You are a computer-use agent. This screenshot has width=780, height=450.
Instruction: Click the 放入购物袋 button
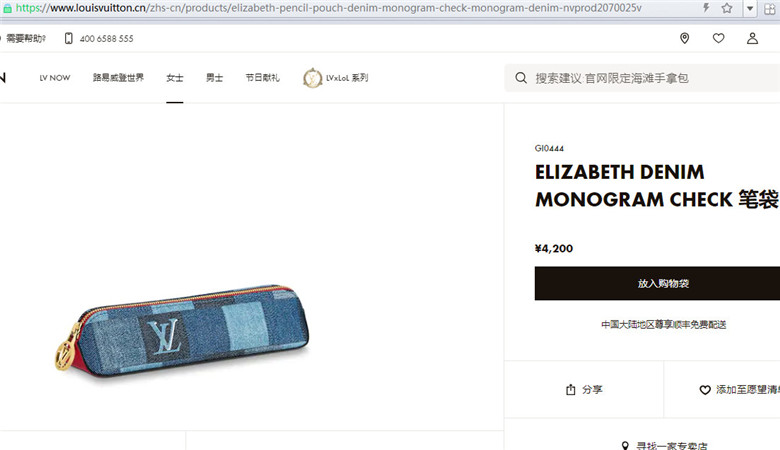[x=657, y=283]
